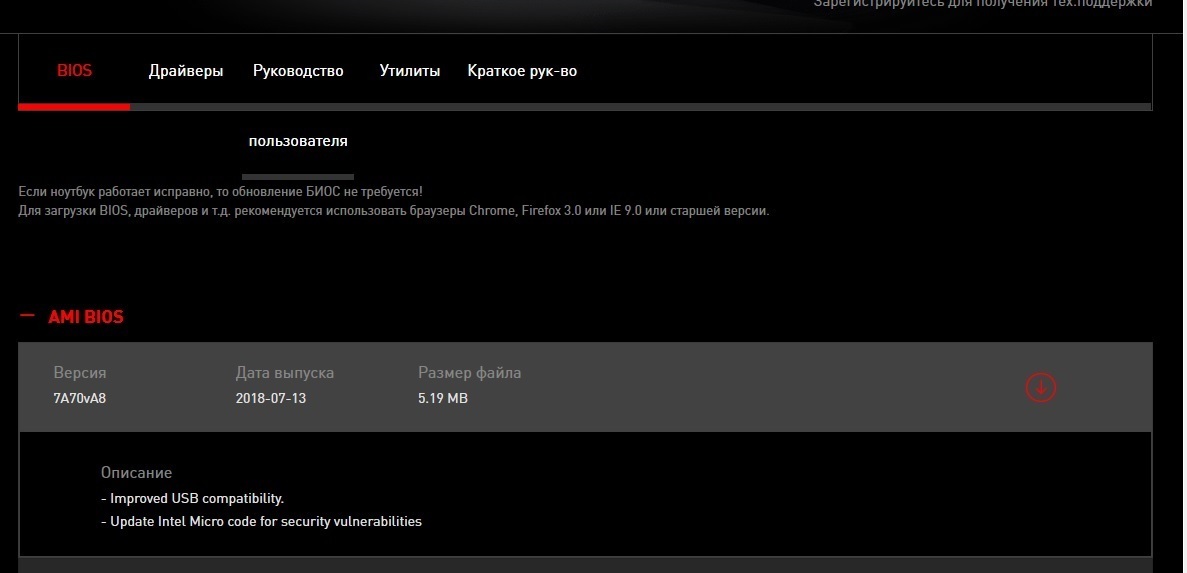The image size is (1187, 573).
Task: Collapse the AMI BIOS section minus icon
Action: click(27, 317)
